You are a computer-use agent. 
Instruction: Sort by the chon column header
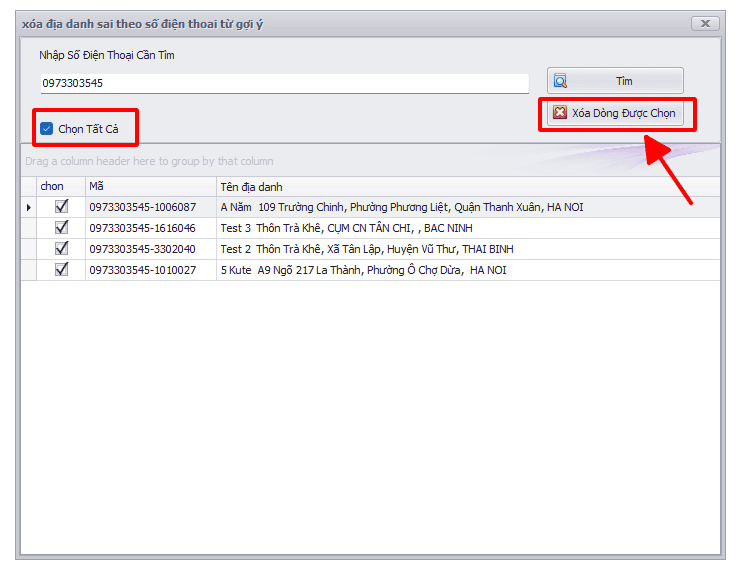(61, 186)
